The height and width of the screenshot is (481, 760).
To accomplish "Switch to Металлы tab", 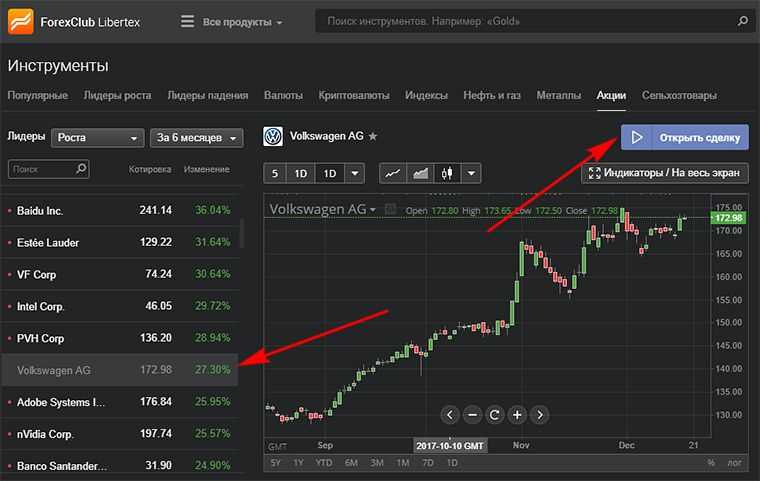I will 558,96.
